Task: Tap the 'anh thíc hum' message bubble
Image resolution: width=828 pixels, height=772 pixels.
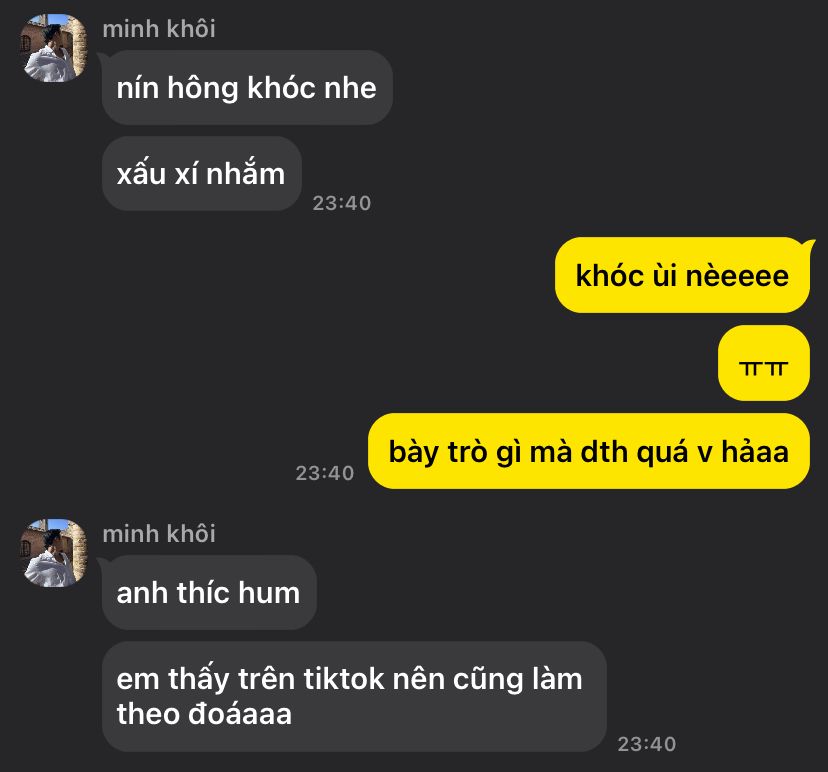Action: (209, 592)
